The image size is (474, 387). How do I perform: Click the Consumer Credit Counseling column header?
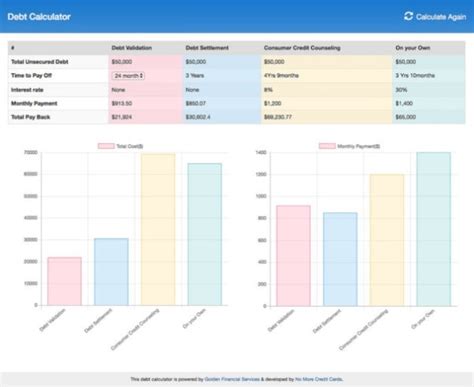click(x=302, y=48)
